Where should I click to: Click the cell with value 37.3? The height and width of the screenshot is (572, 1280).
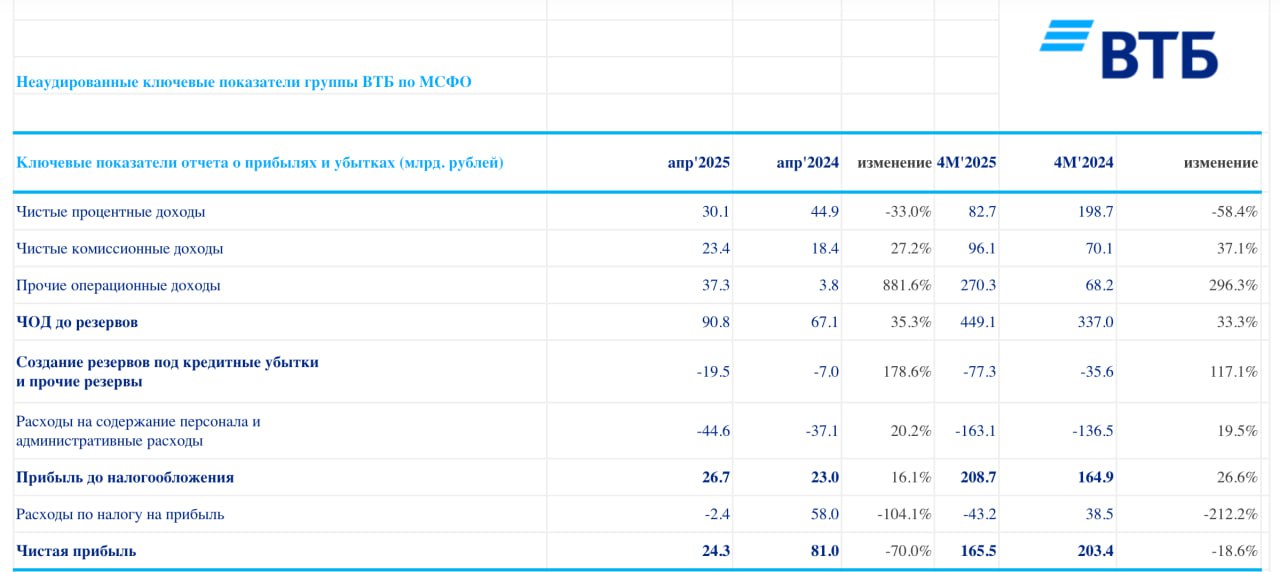(716, 285)
